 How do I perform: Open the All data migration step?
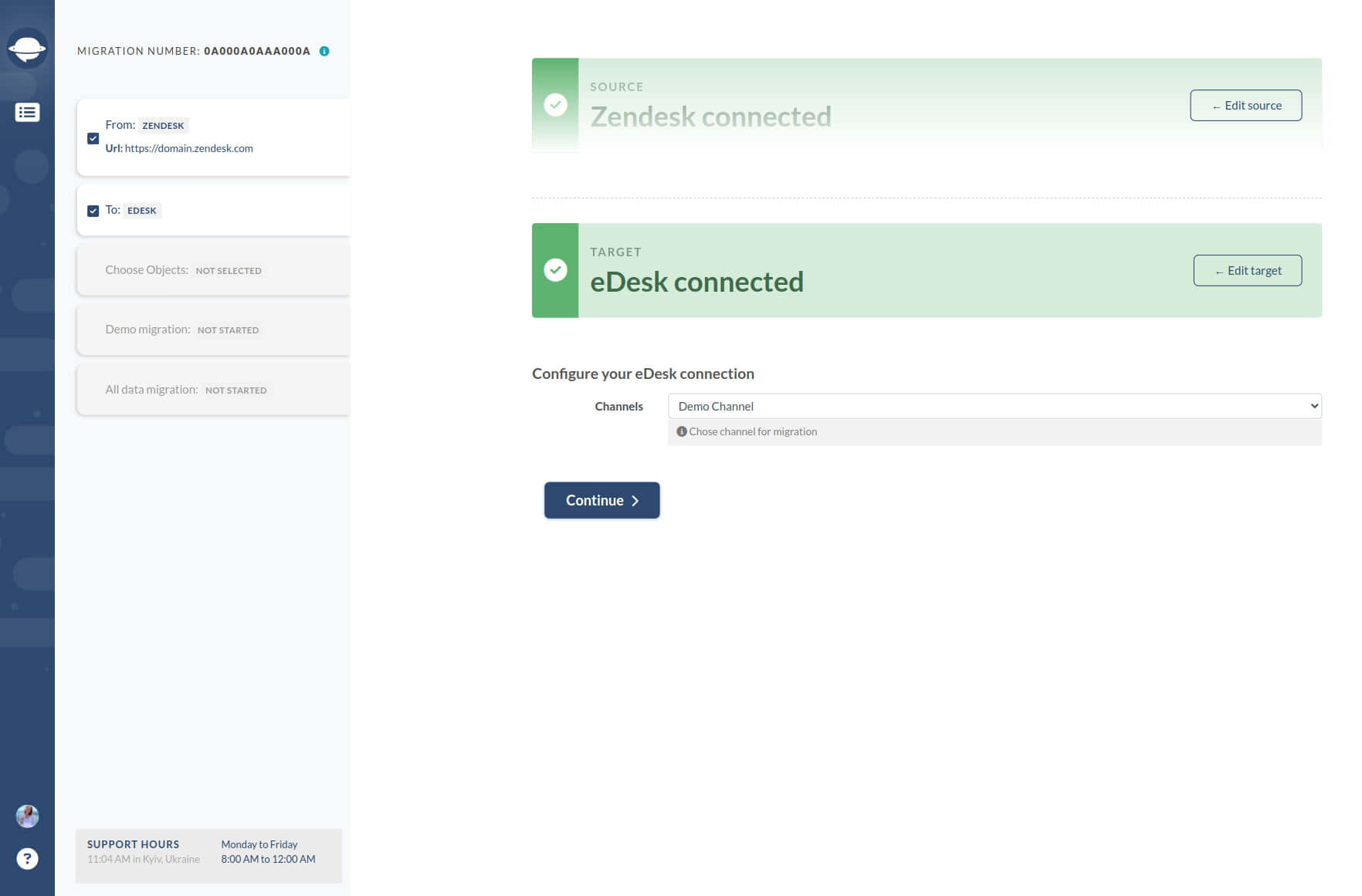point(213,390)
